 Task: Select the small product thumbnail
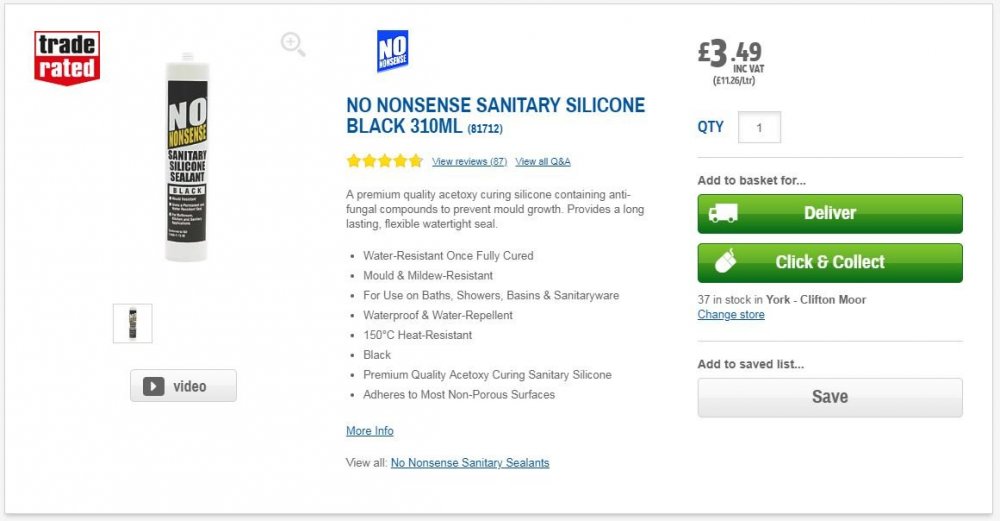pos(133,323)
